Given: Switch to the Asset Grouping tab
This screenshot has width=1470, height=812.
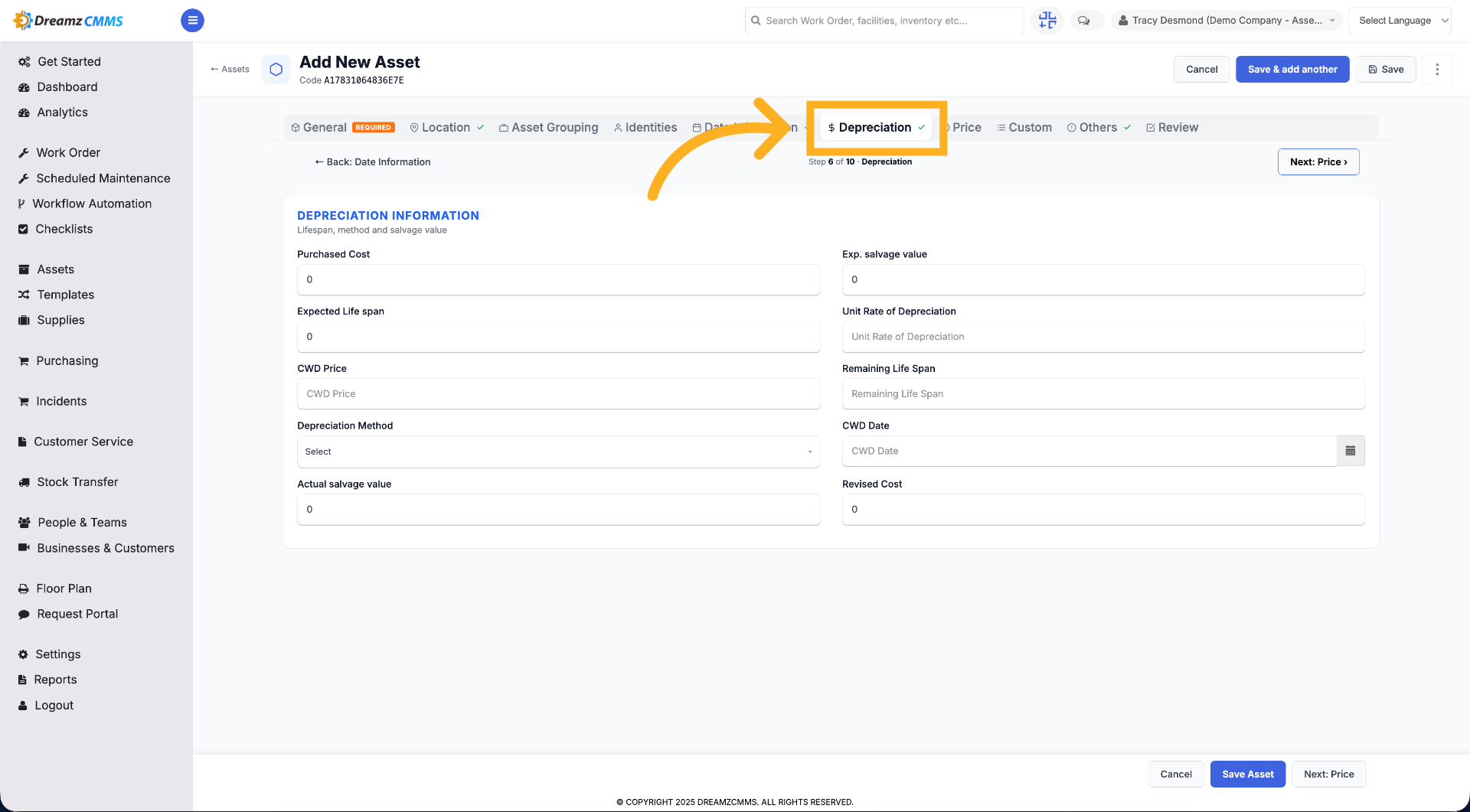Looking at the screenshot, I should (x=548, y=128).
